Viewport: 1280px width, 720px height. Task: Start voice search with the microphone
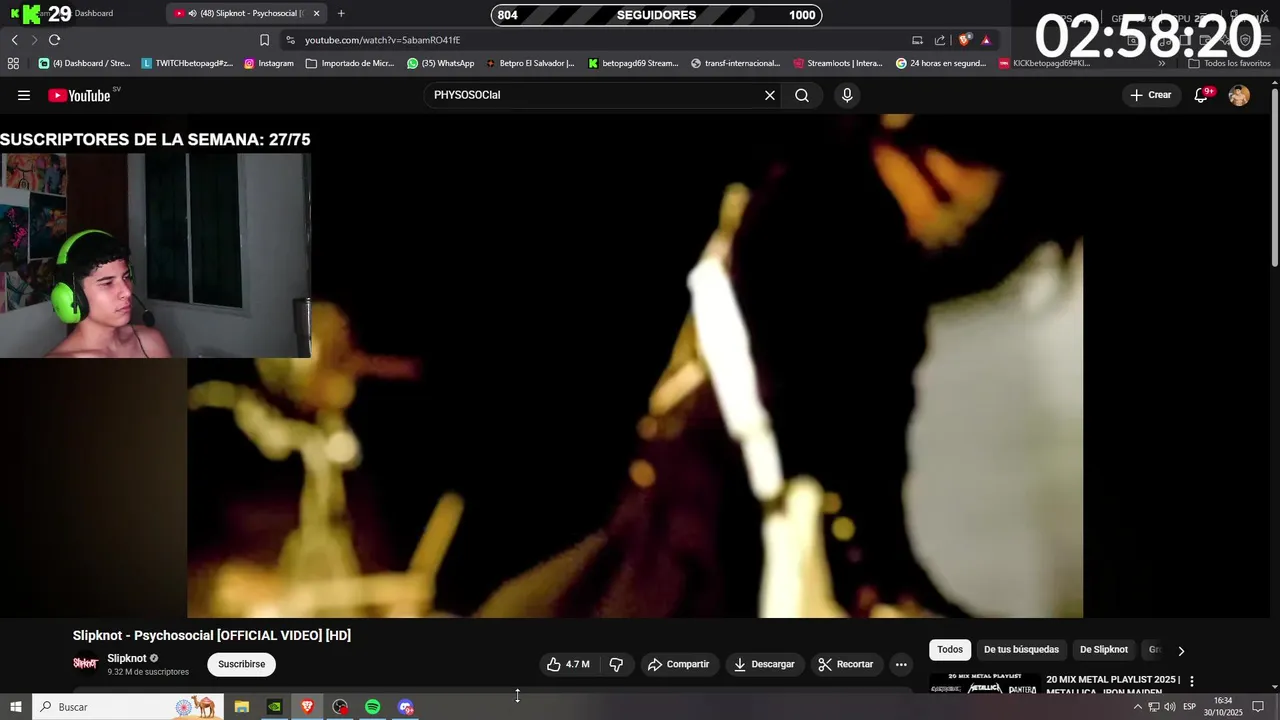pos(847,95)
